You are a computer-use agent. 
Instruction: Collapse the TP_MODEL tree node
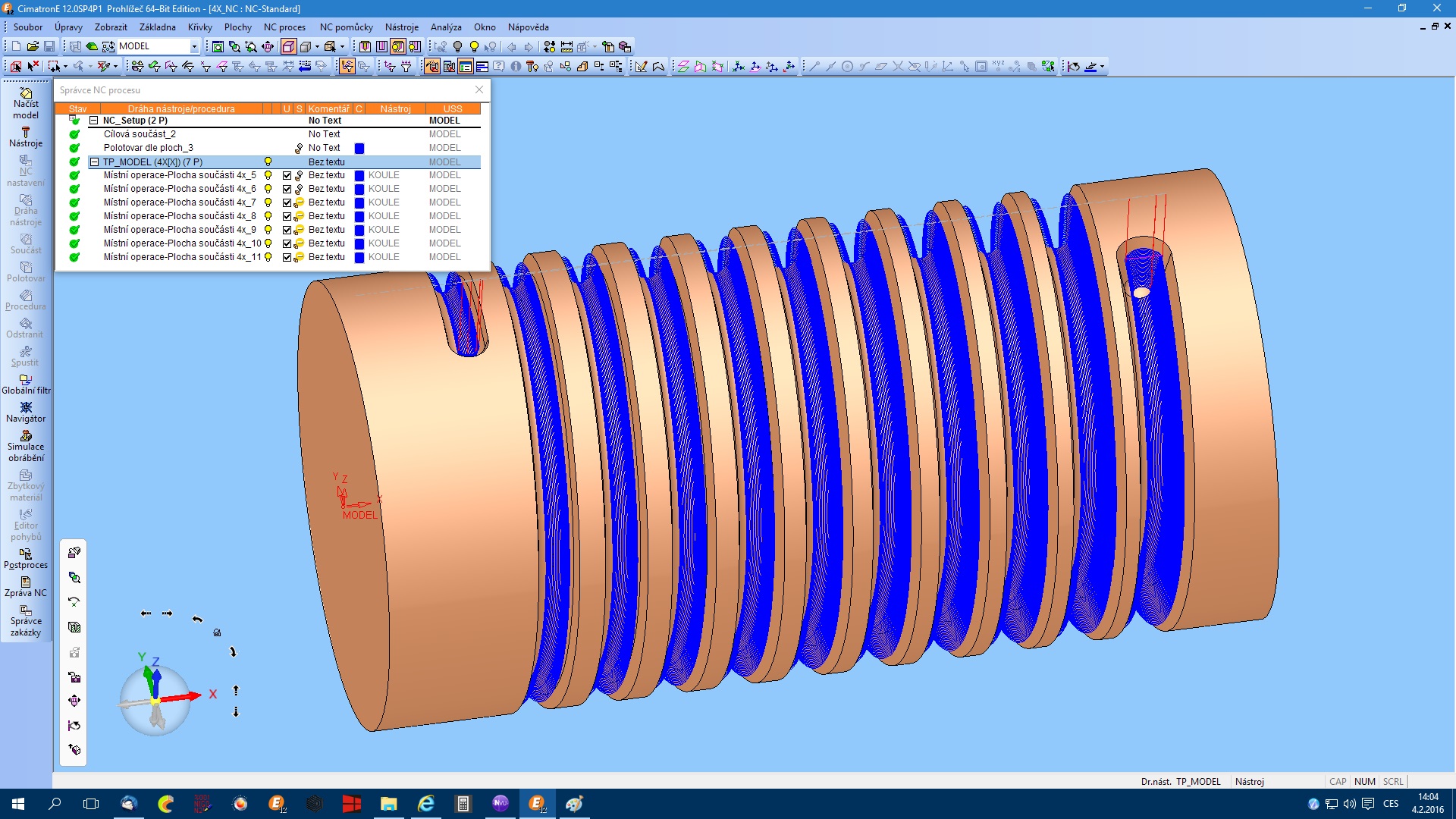94,162
